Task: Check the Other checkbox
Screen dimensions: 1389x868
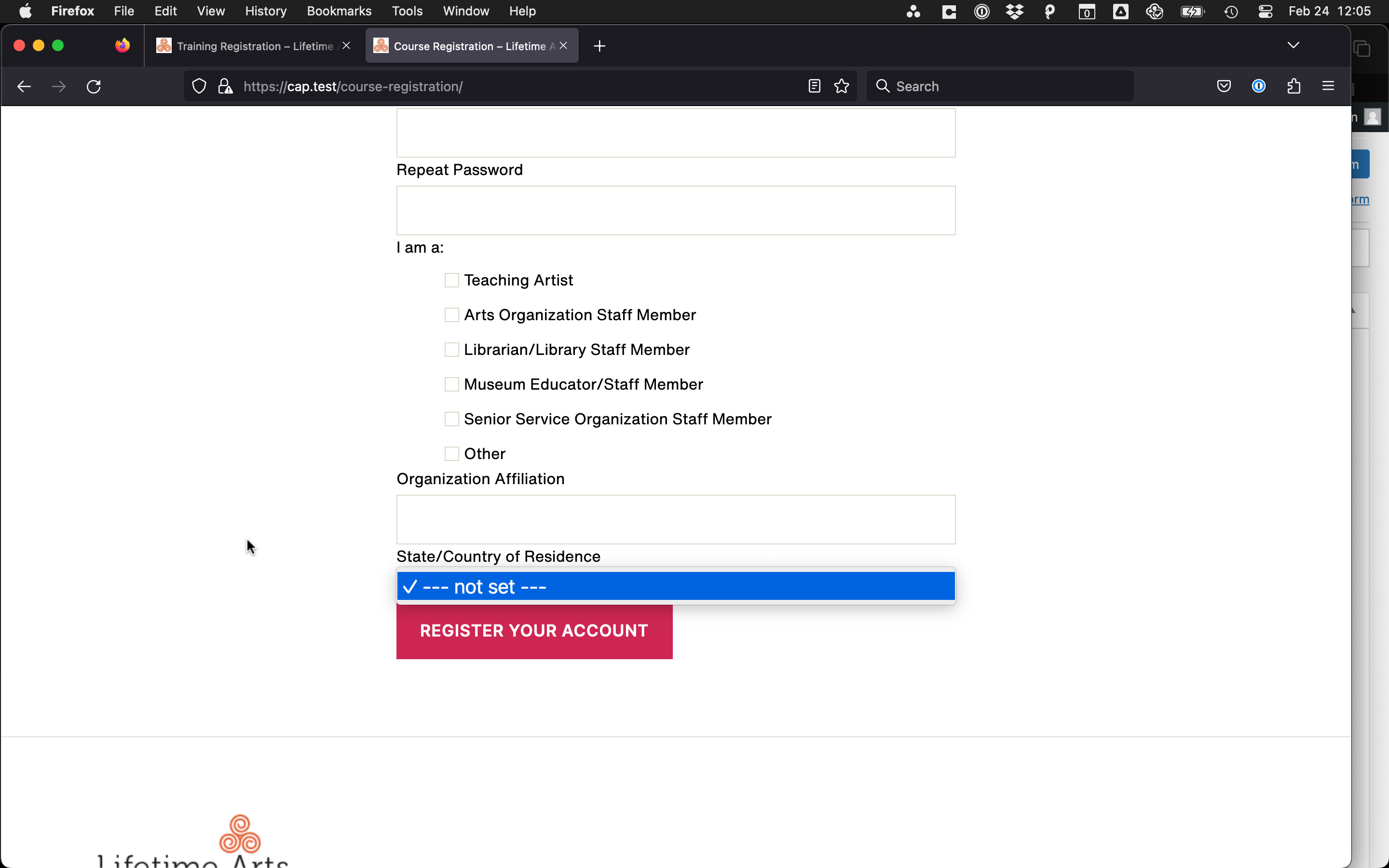Action: point(452,454)
